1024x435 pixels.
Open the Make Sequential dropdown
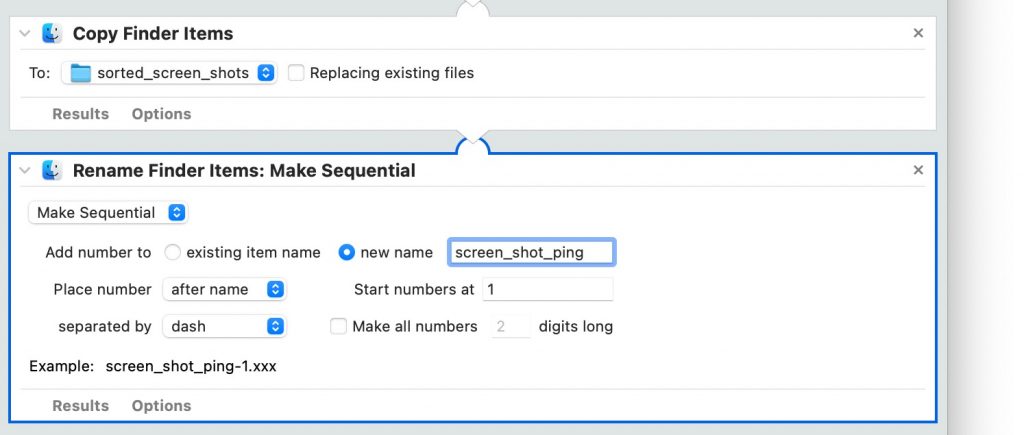pyautogui.click(x=108, y=213)
